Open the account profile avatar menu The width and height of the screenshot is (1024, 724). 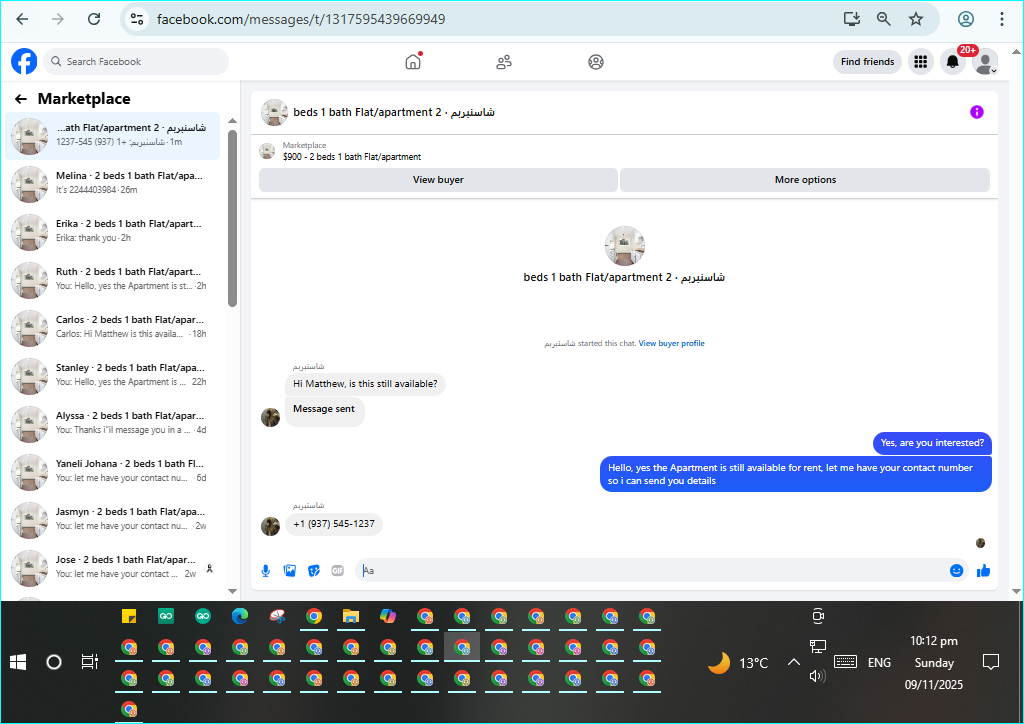[x=985, y=61]
